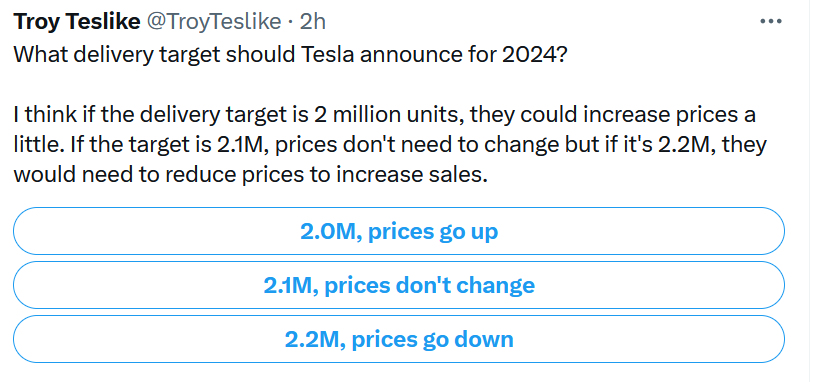Screen dimensions: 813x382
Task: Click the tweet question about 2024 target
Action: tap(288, 55)
